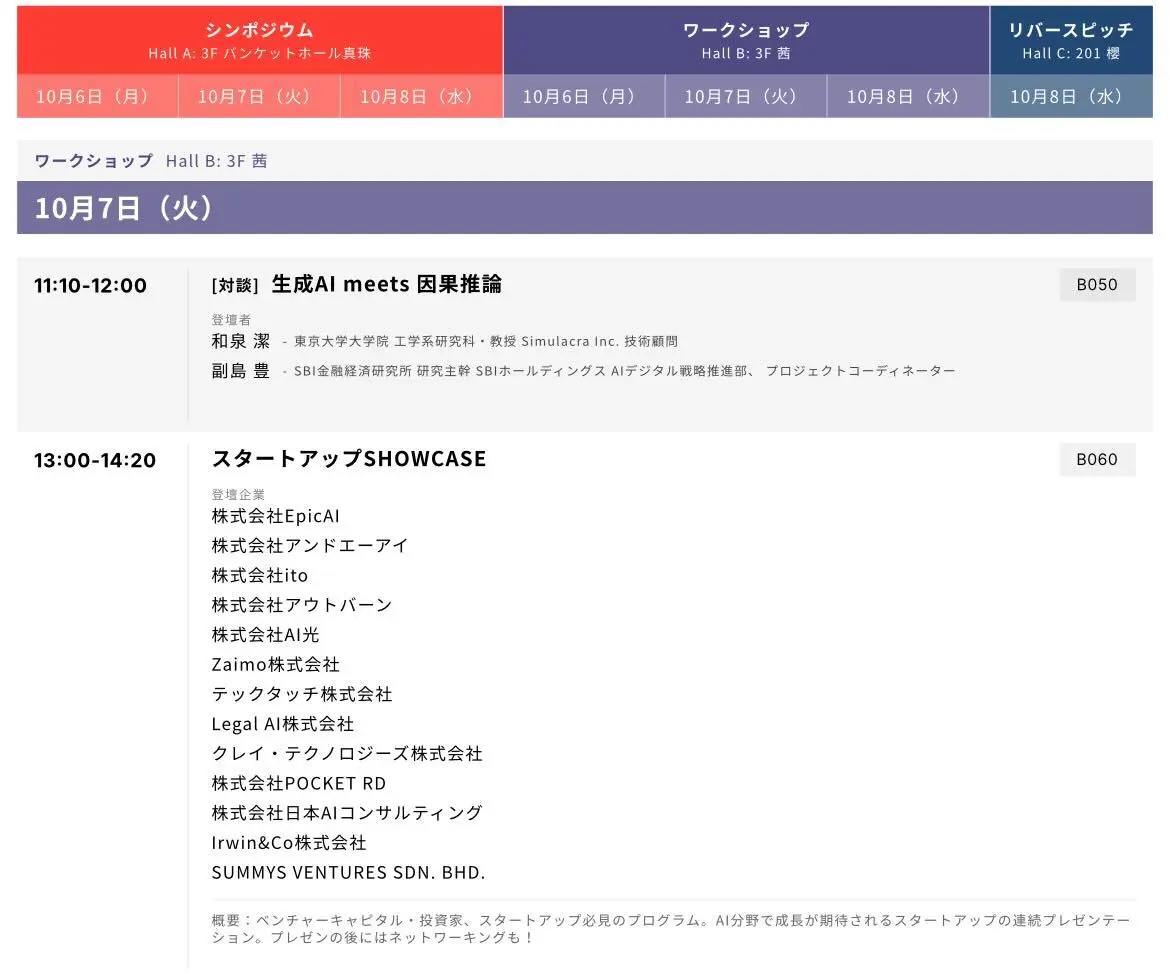The width and height of the screenshot is (1170, 974).
Task: Open the スタートアップSHOWCASE session title
Action: 348,459
